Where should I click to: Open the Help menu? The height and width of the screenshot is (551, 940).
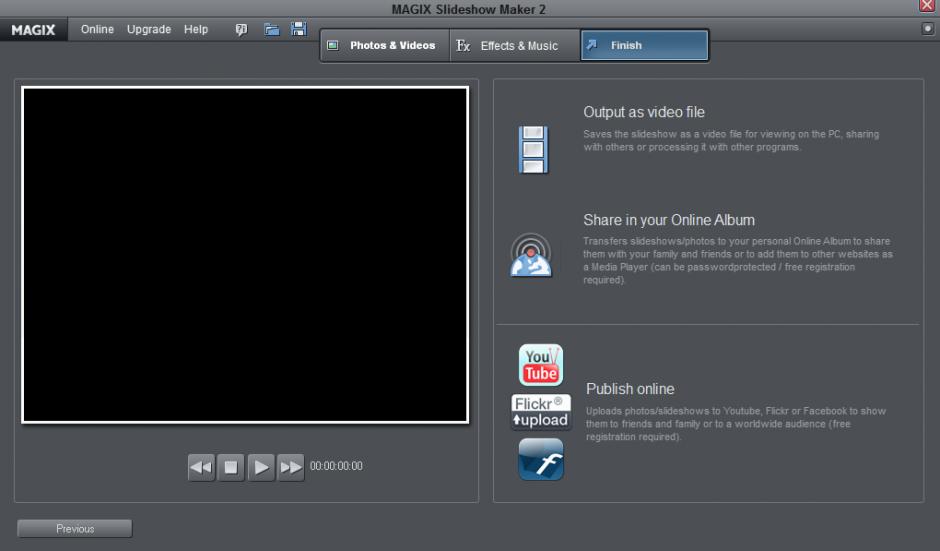point(195,29)
